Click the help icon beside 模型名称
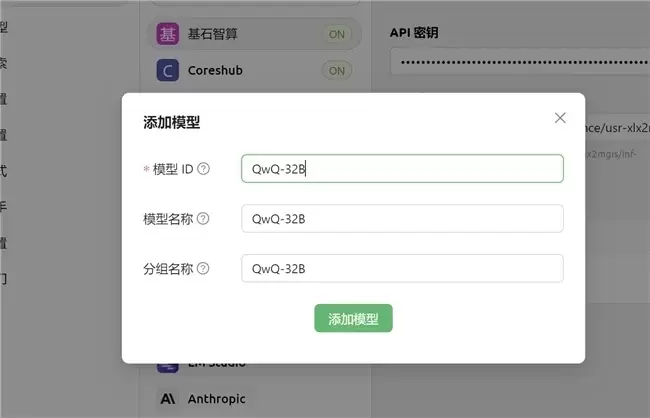 pos(204,218)
